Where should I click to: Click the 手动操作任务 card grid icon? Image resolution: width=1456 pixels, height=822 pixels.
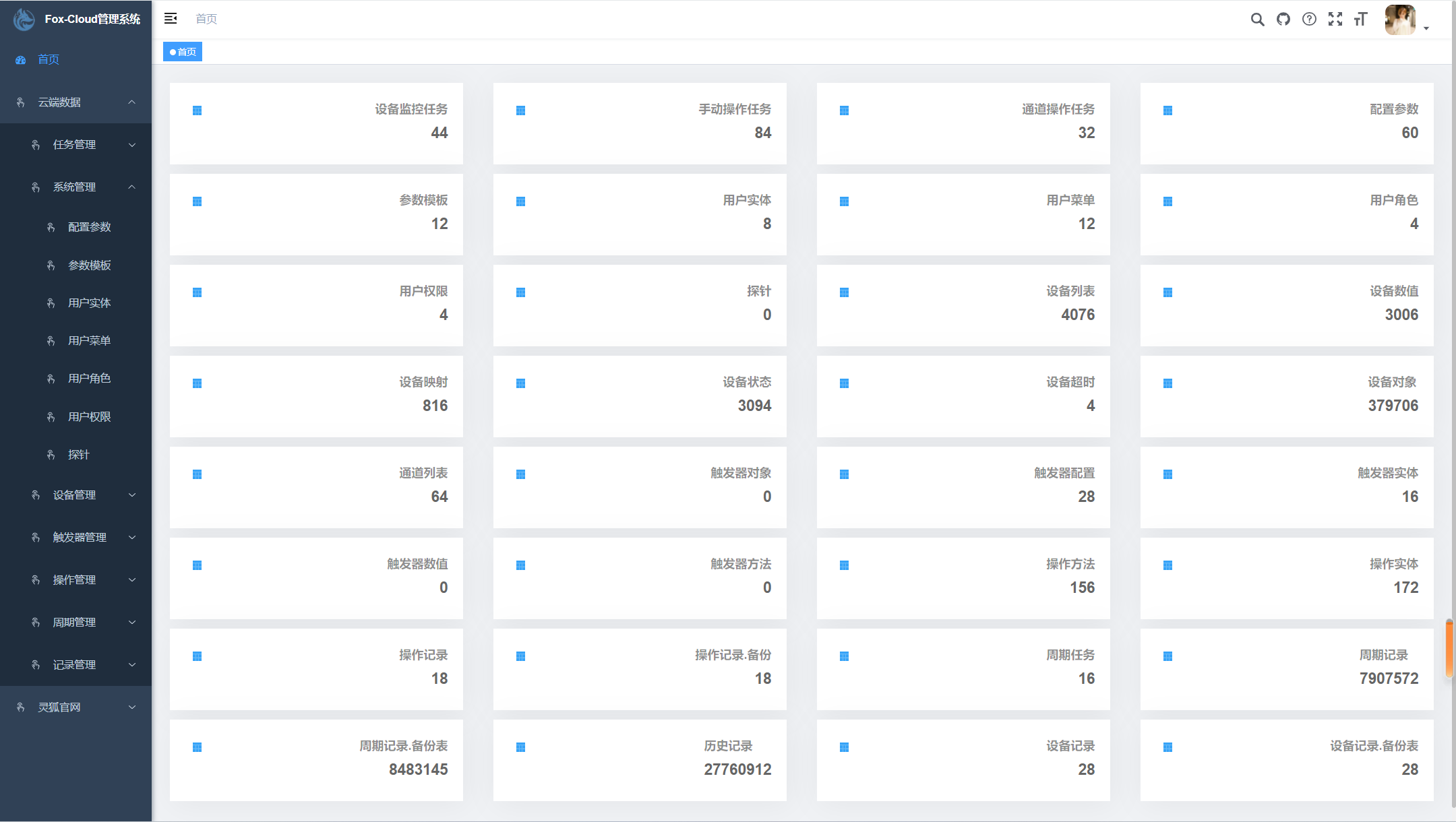click(520, 110)
